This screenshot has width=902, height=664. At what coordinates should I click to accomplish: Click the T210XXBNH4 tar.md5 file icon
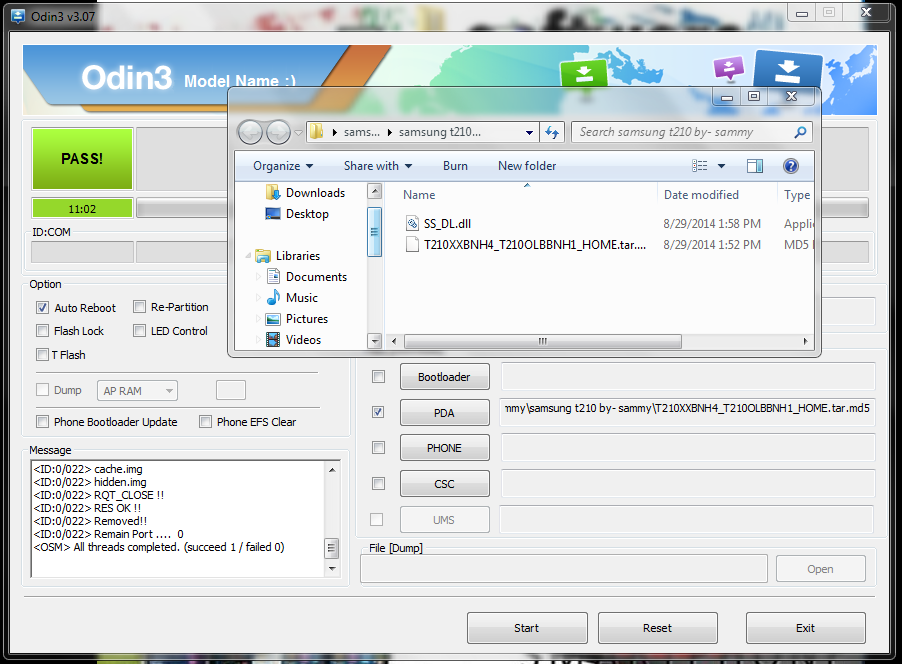click(412, 245)
